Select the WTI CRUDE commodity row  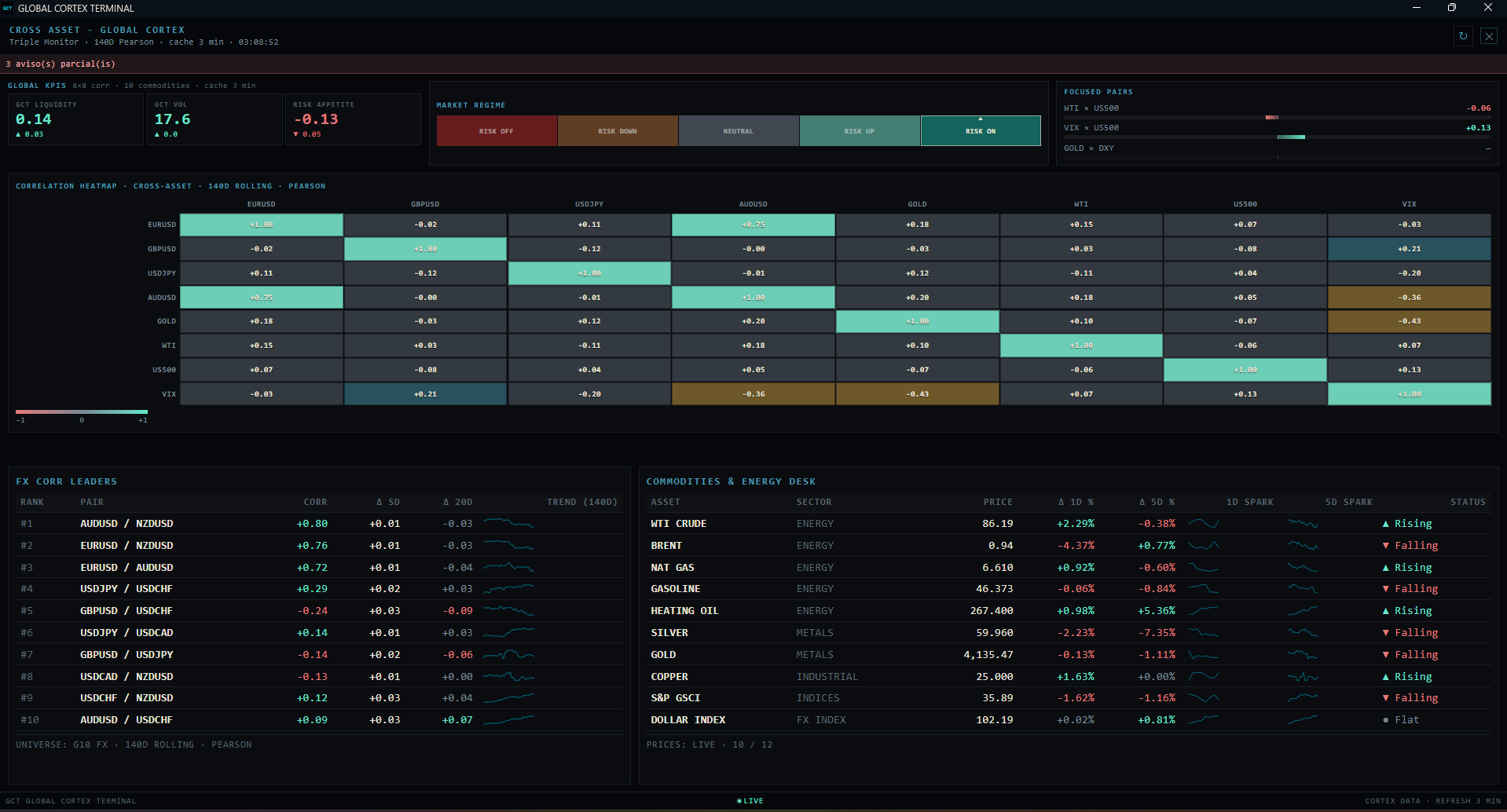point(1069,524)
